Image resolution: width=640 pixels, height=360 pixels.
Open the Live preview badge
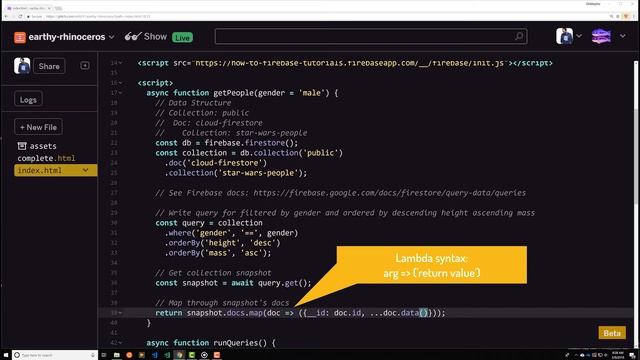point(182,38)
